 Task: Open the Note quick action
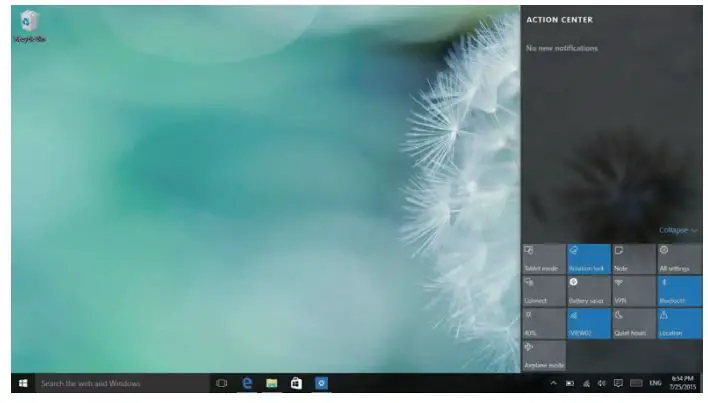tap(634, 259)
